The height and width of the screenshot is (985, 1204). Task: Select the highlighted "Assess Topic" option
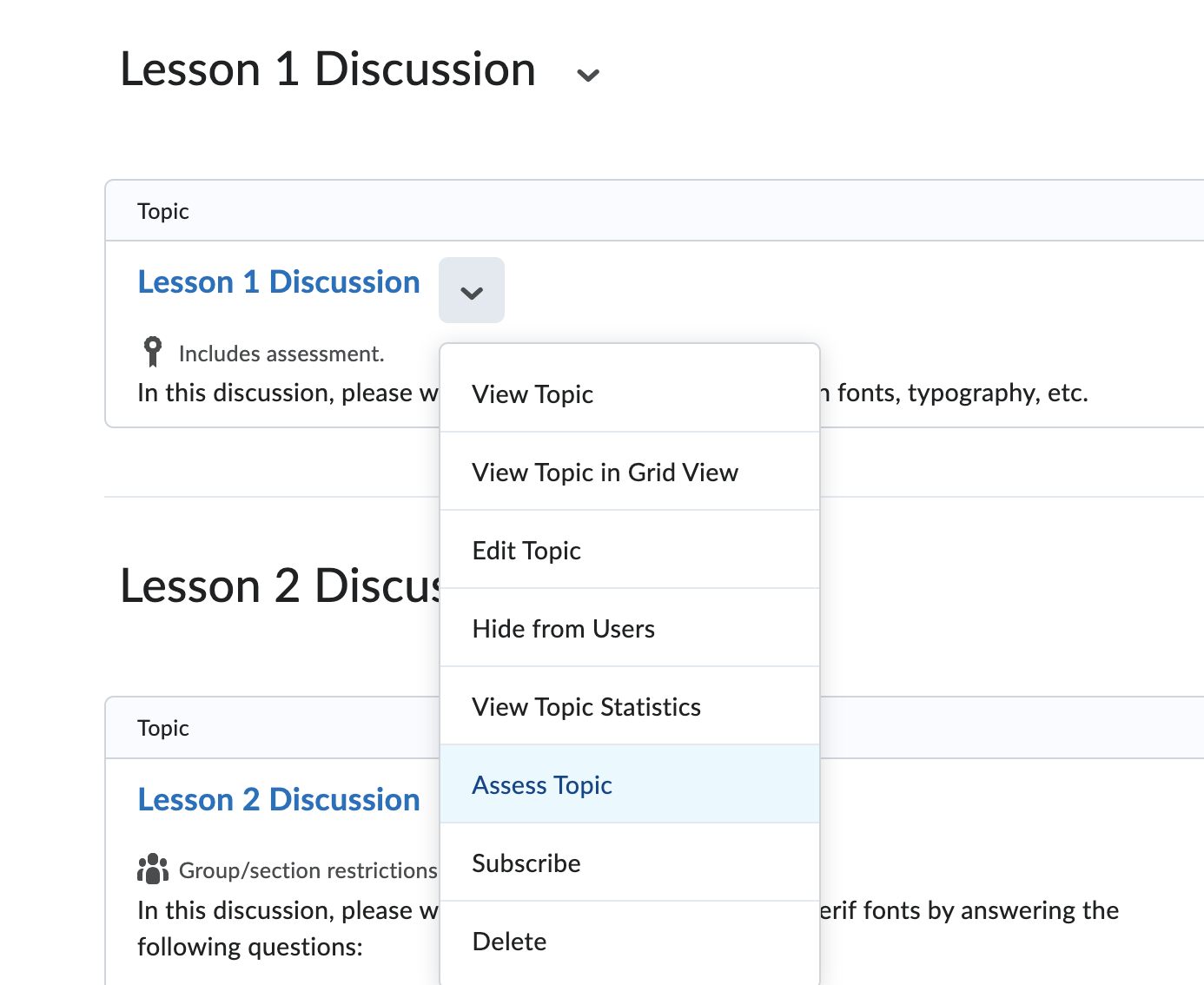pos(542,784)
